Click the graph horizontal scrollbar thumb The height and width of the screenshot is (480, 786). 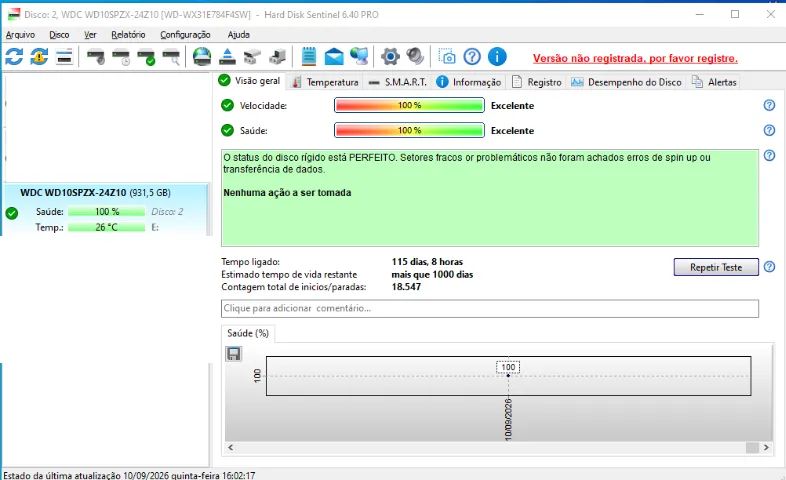click(752, 447)
